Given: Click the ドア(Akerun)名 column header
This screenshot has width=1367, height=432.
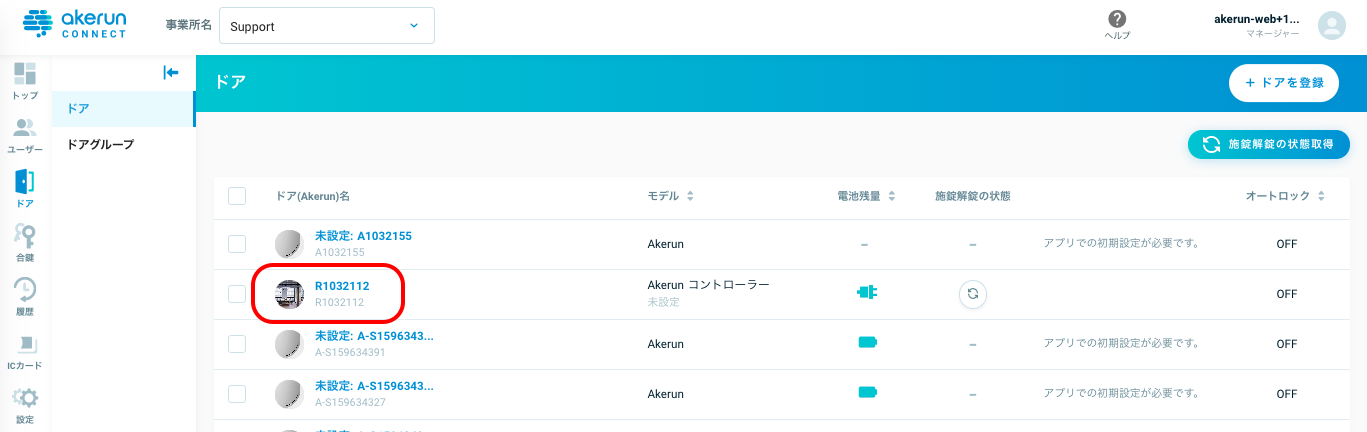Looking at the screenshot, I should (313, 196).
